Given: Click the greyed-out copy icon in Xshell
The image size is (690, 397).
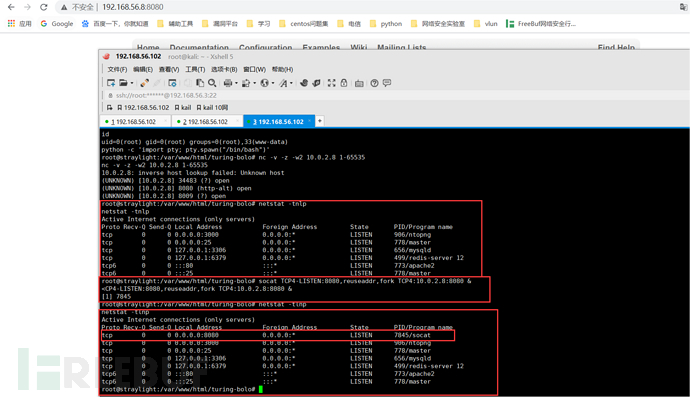Looking at the screenshot, I should [188, 83].
